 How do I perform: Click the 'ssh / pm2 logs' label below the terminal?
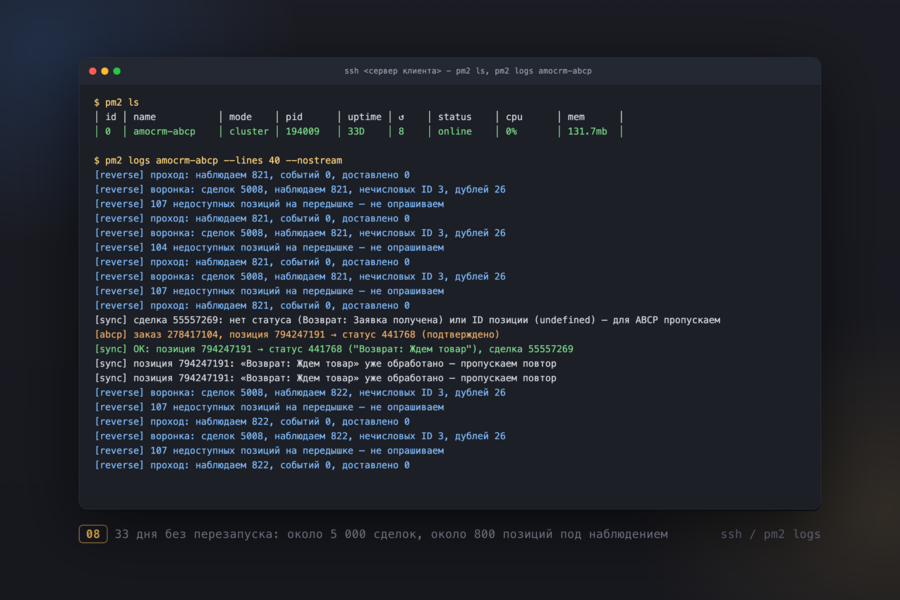(770, 534)
